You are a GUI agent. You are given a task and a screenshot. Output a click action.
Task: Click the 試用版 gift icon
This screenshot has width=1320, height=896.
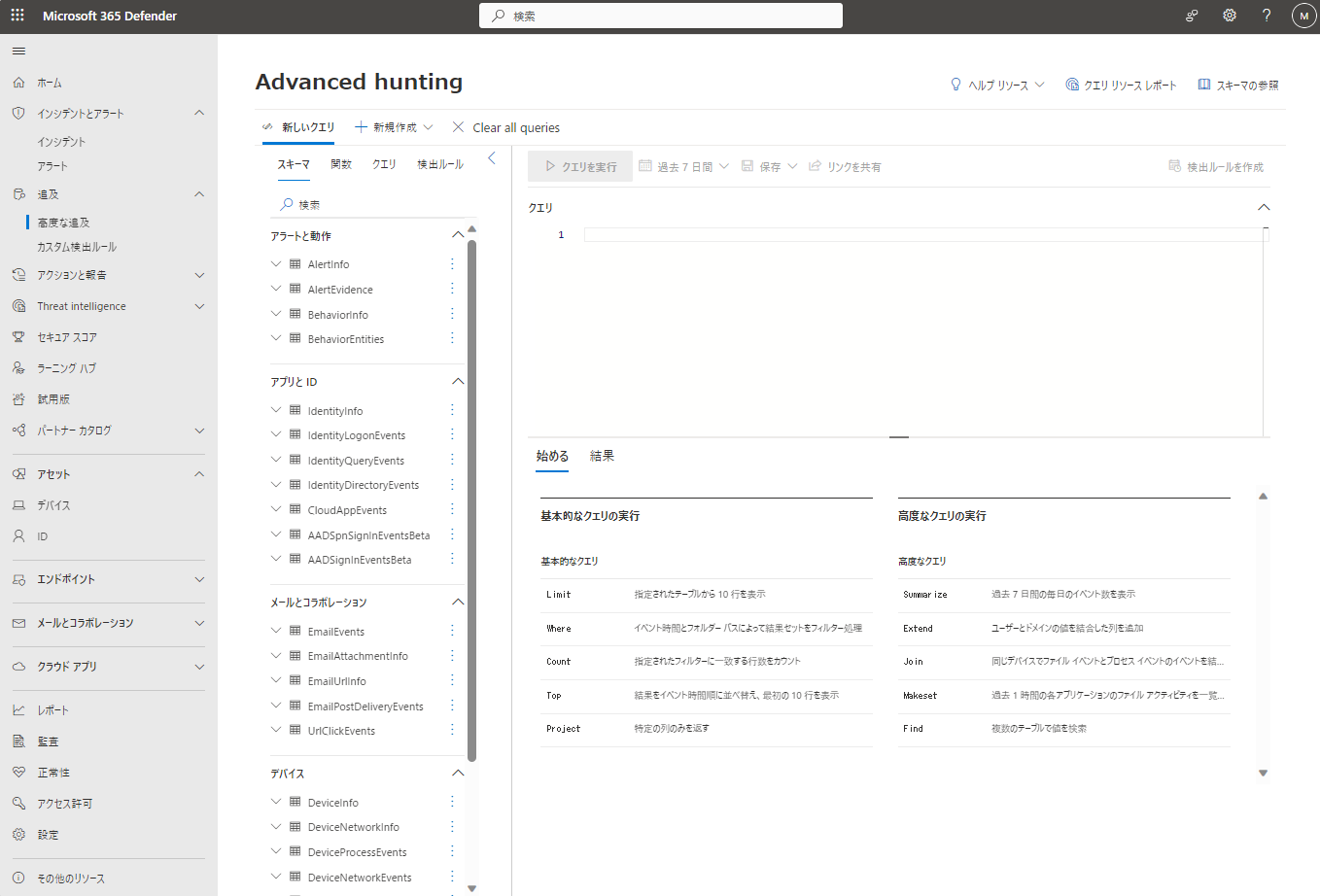18,399
